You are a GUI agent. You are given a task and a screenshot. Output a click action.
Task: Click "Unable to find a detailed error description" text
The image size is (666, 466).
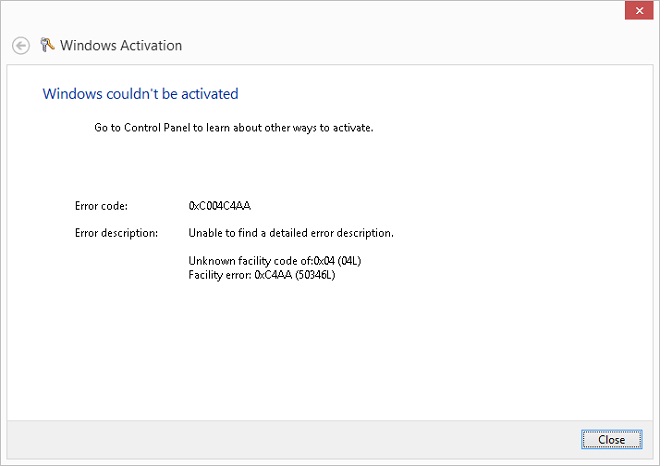click(x=291, y=233)
